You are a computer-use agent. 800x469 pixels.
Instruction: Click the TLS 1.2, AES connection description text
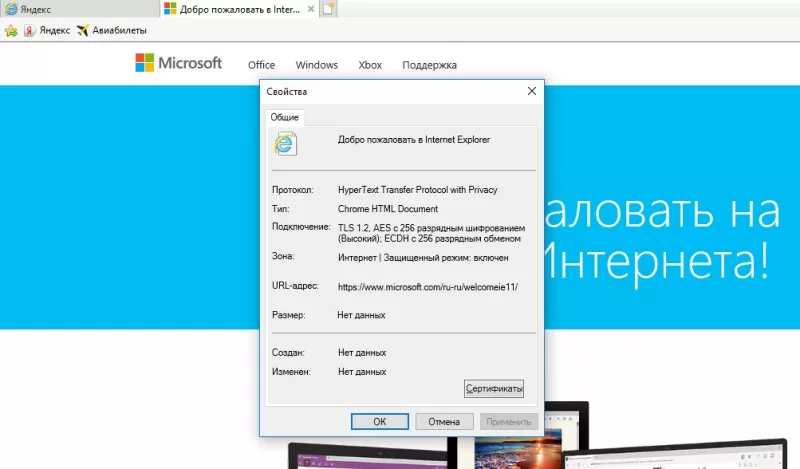431,233
